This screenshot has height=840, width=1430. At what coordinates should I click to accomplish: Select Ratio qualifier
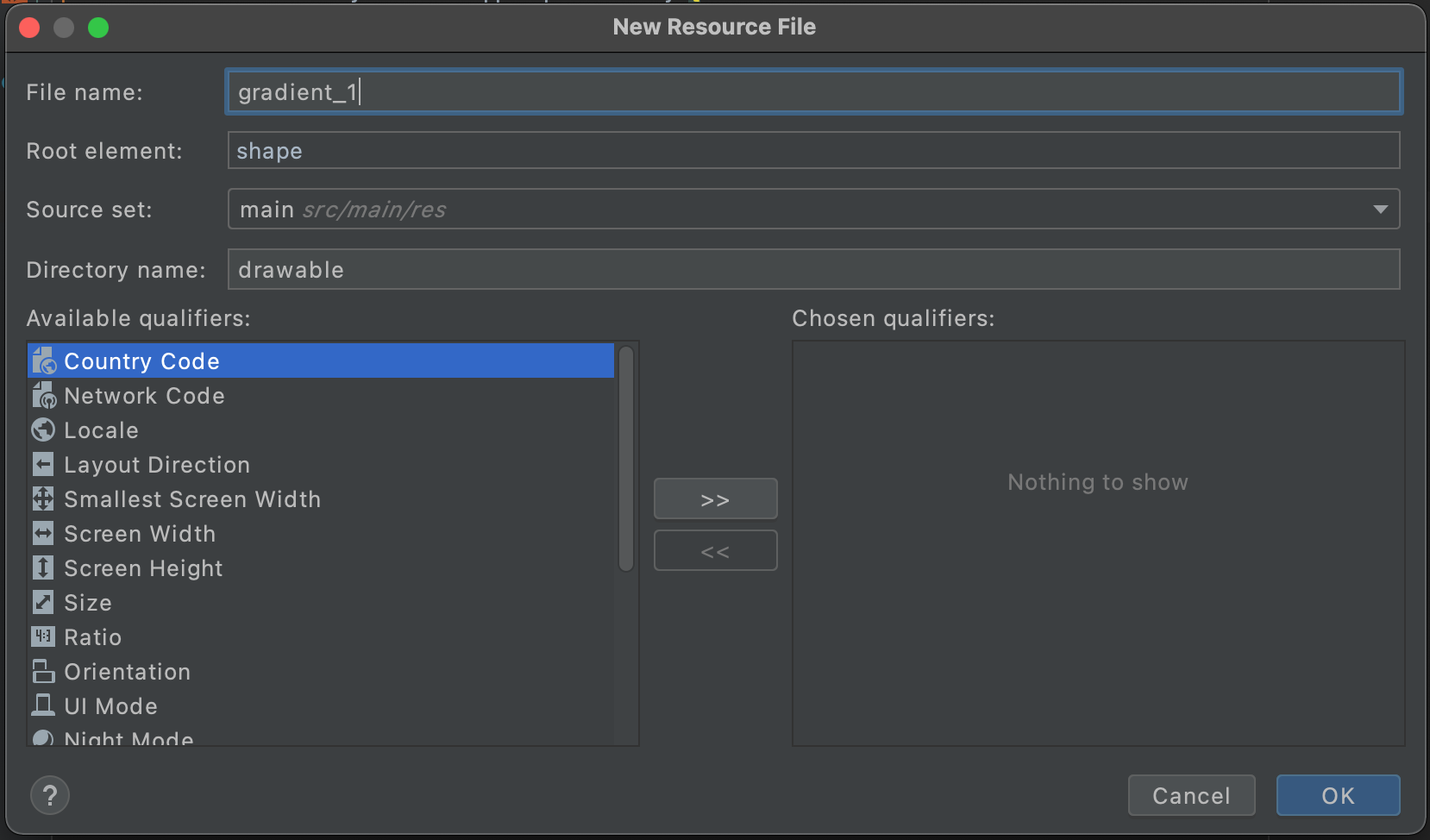coord(321,636)
